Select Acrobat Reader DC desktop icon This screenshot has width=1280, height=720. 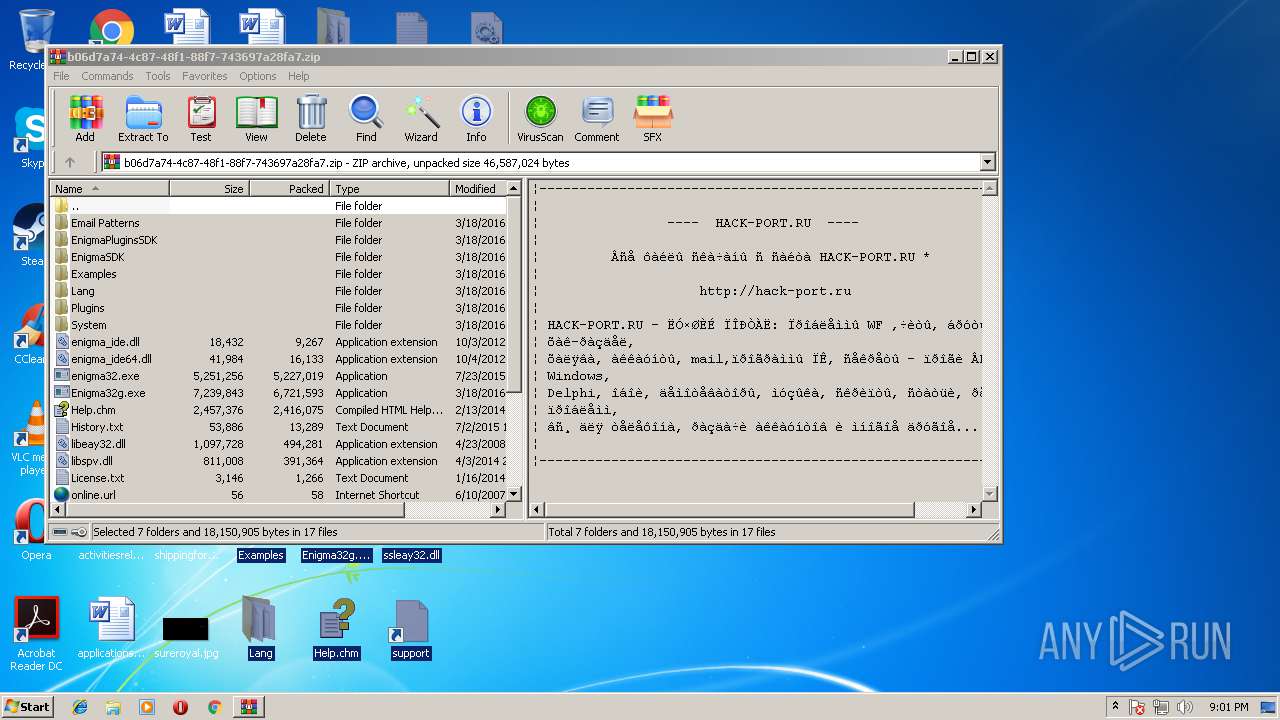(37, 634)
